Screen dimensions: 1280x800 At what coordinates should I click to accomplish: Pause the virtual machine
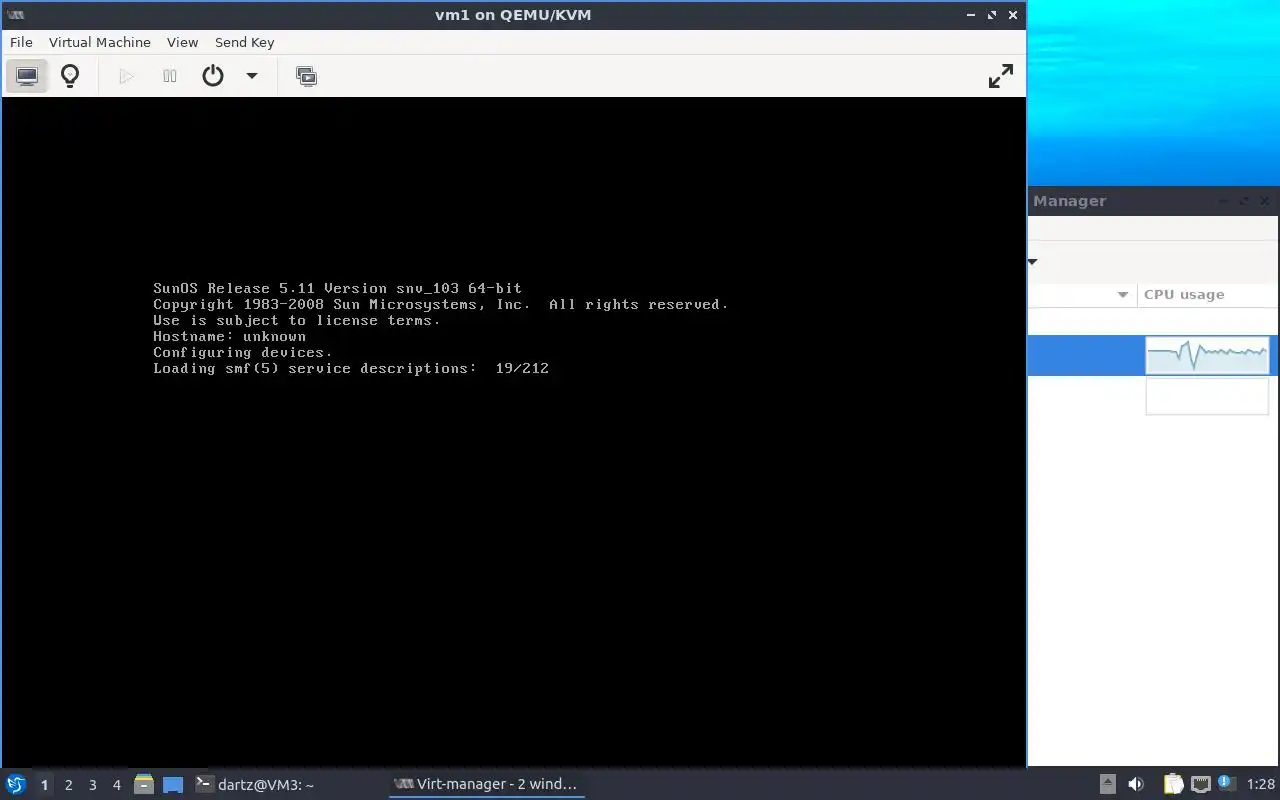pyautogui.click(x=170, y=76)
